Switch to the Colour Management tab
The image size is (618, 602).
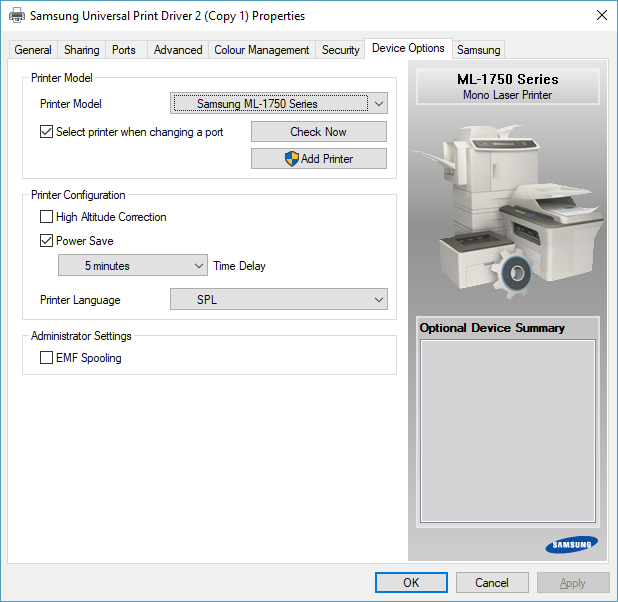point(262,50)
